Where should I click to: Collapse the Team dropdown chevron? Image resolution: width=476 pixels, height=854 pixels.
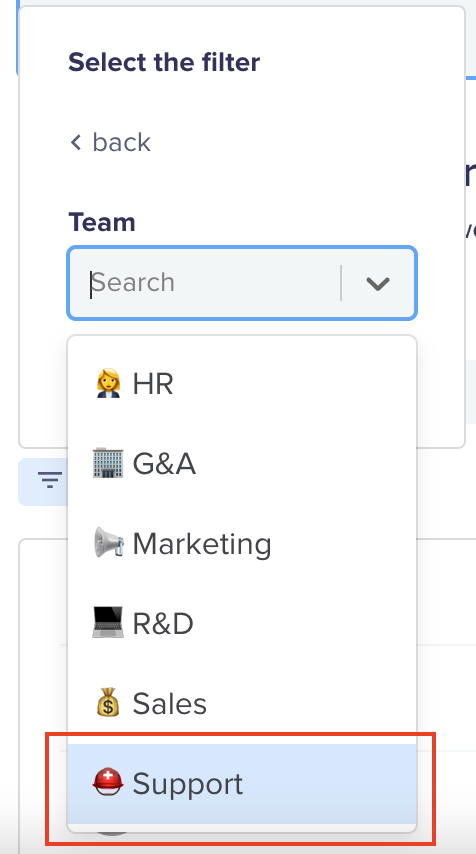[378, 283]
